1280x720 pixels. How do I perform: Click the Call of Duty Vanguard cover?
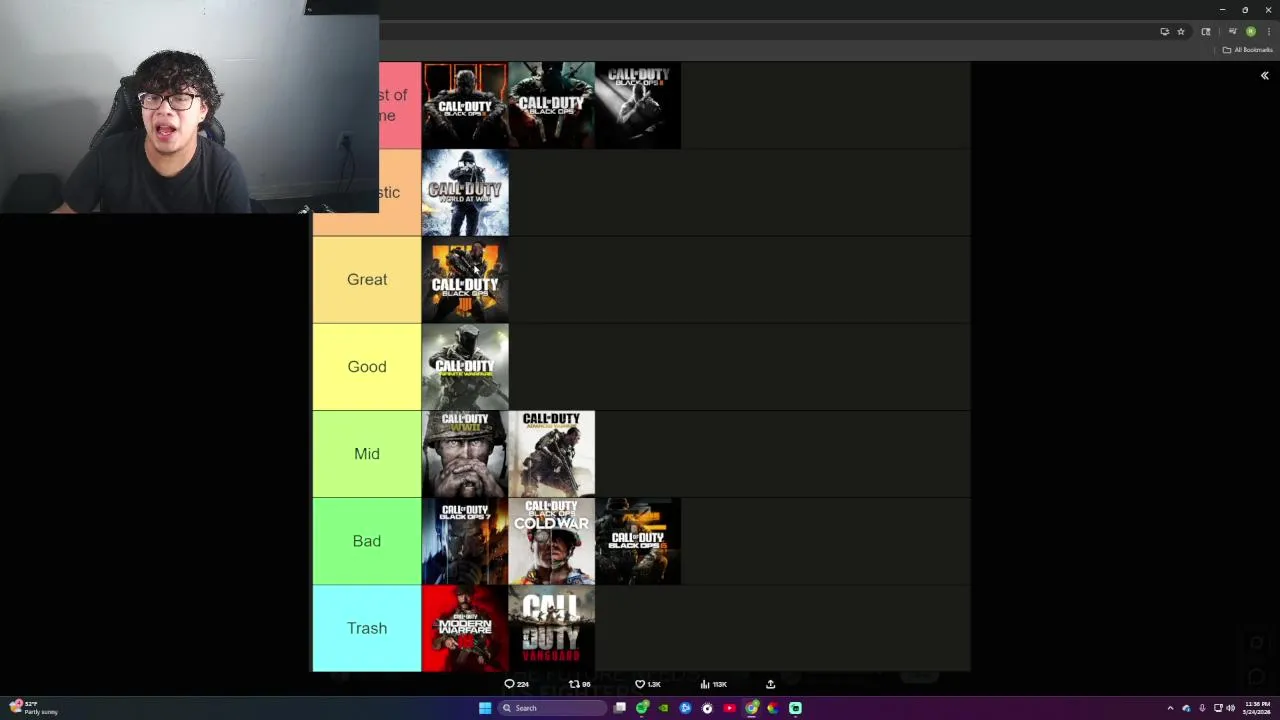click(552, 628)
